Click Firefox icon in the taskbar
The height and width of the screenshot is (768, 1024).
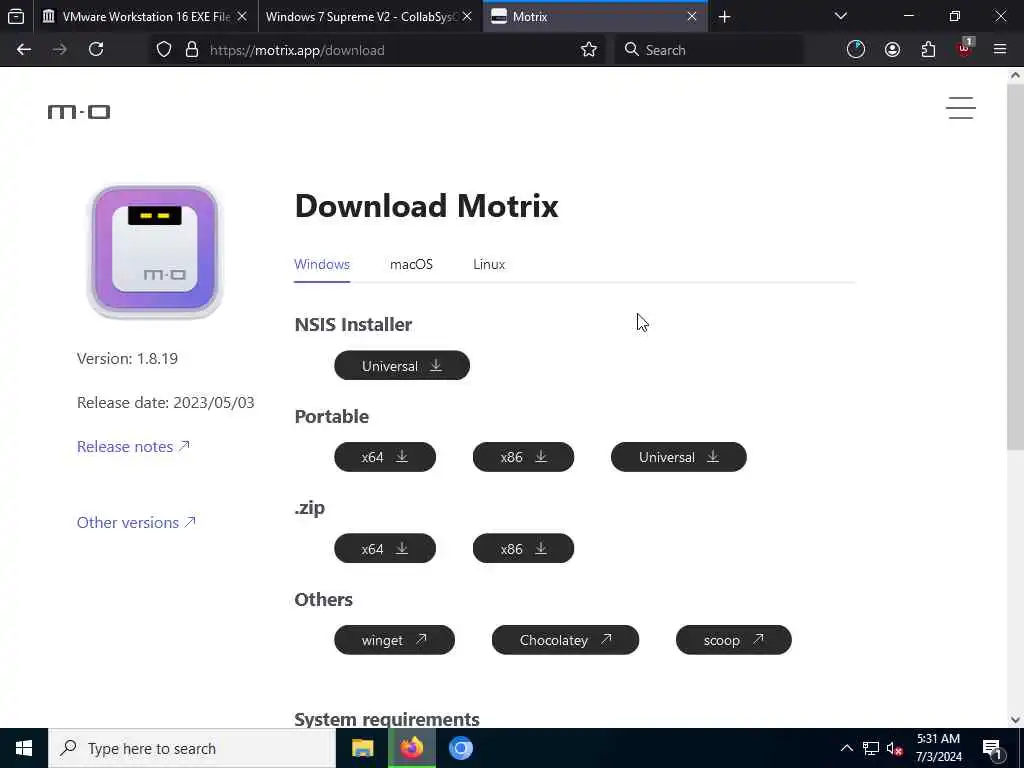[411, 748]
